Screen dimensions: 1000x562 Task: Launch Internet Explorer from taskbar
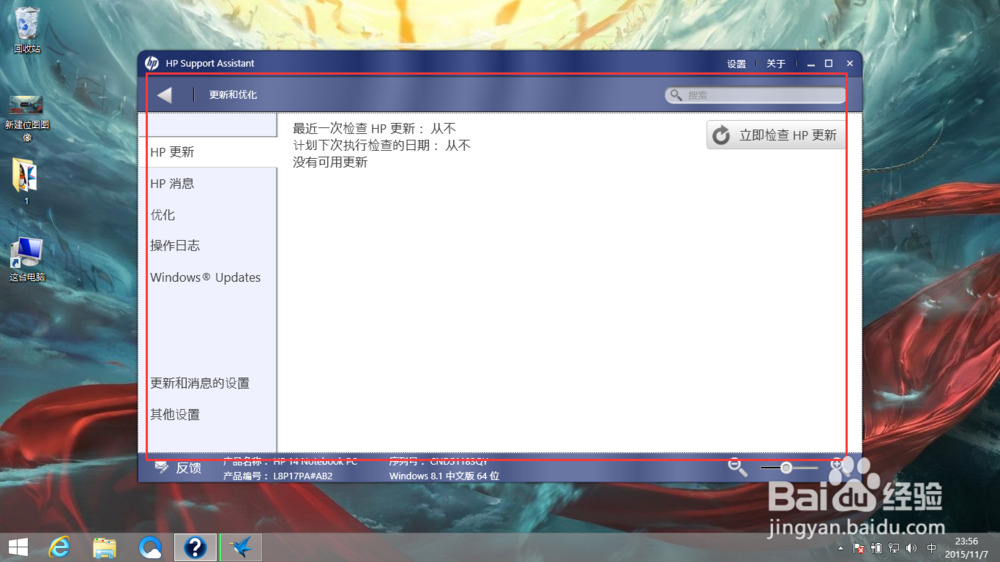click(59, 547)
